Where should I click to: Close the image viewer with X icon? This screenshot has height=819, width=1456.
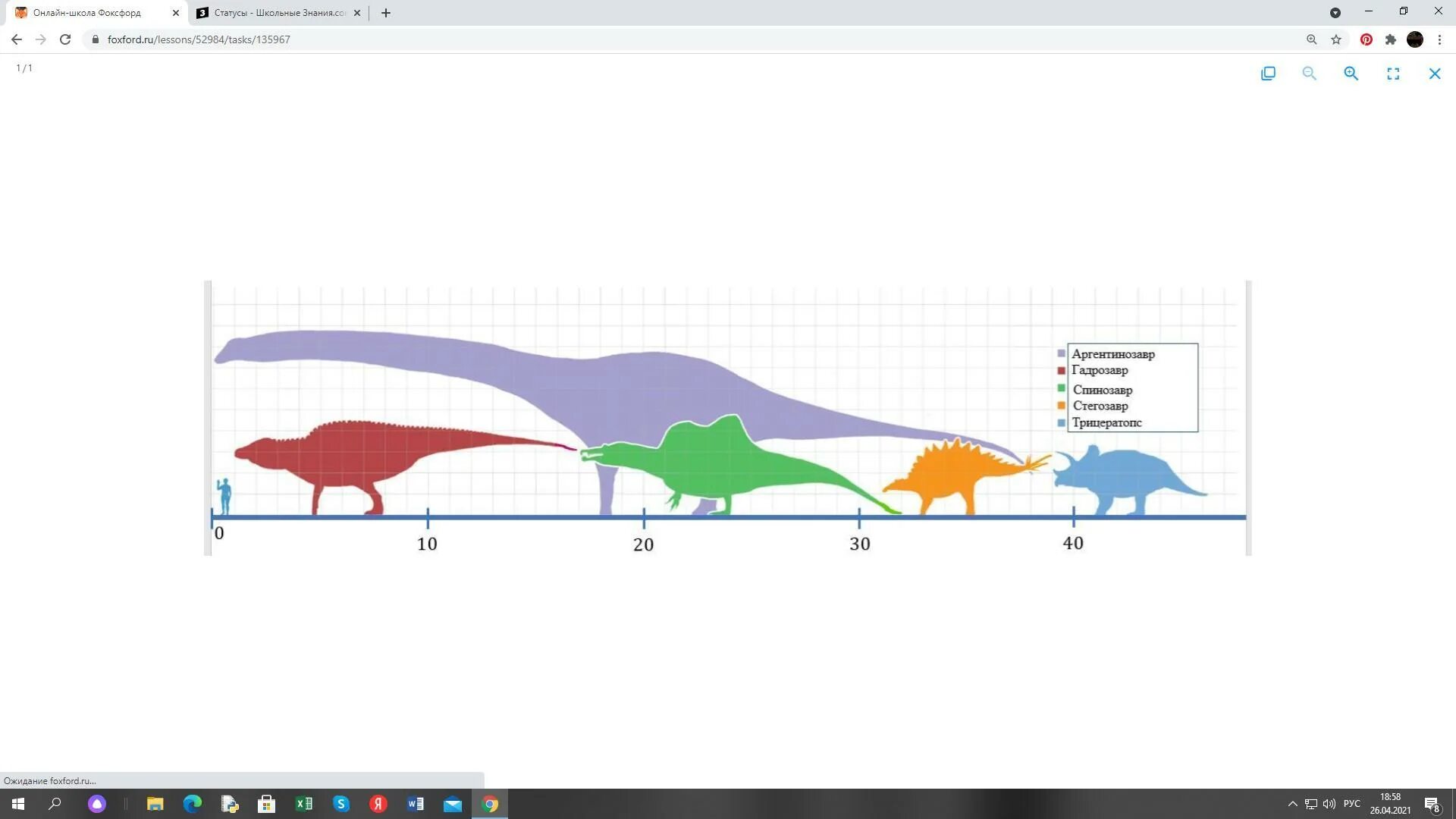point(1434,74)
